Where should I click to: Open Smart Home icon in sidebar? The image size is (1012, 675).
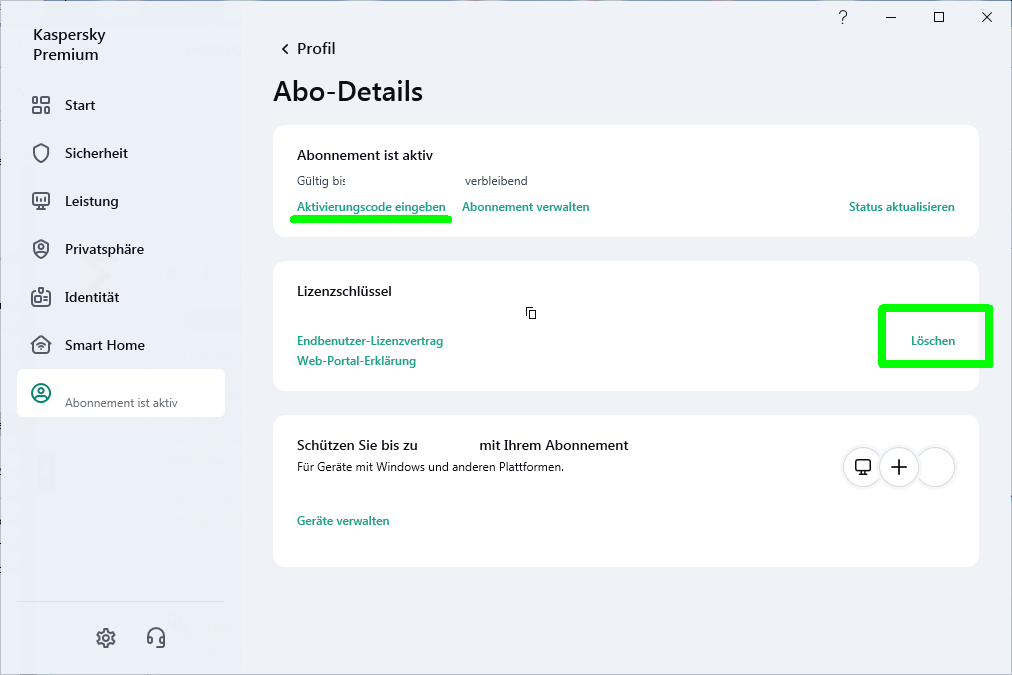pos(41,345)
